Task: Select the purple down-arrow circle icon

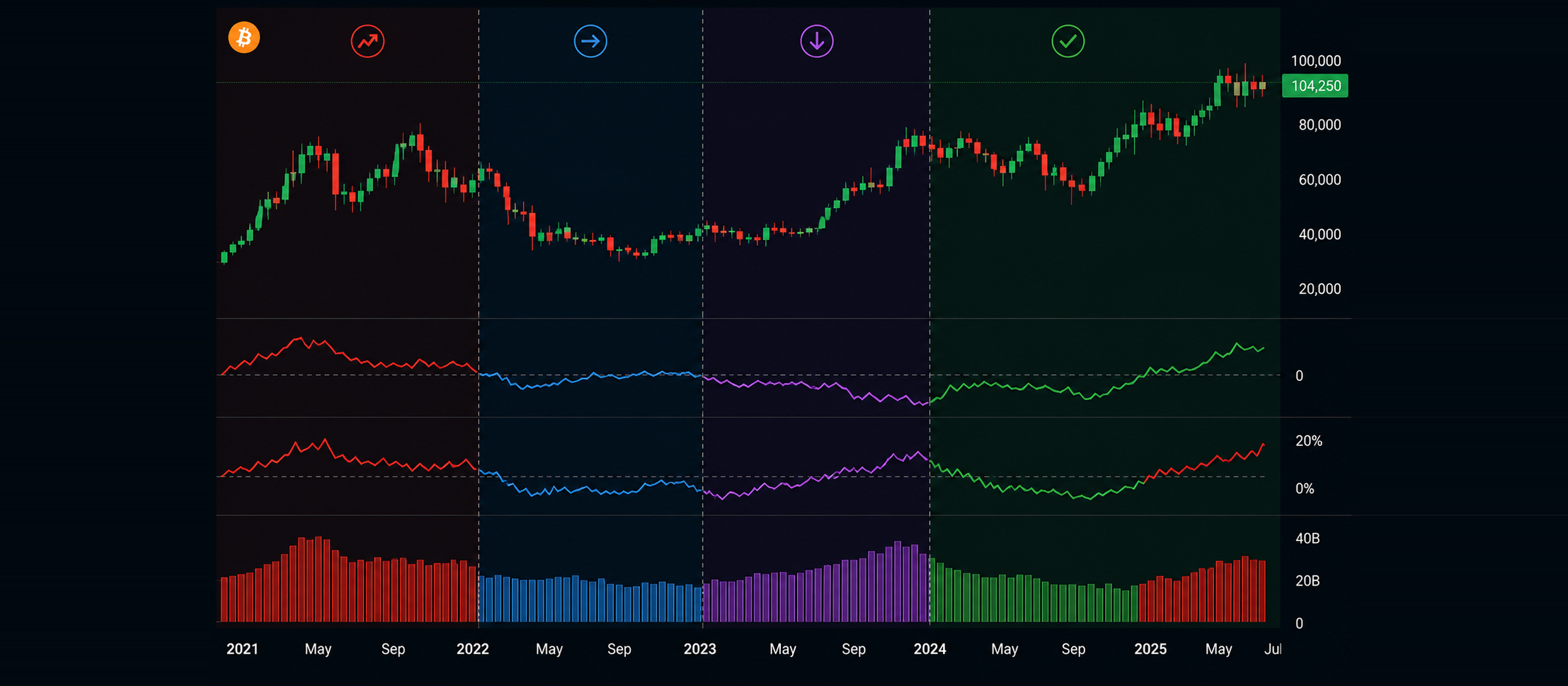Action: point(817,41)
